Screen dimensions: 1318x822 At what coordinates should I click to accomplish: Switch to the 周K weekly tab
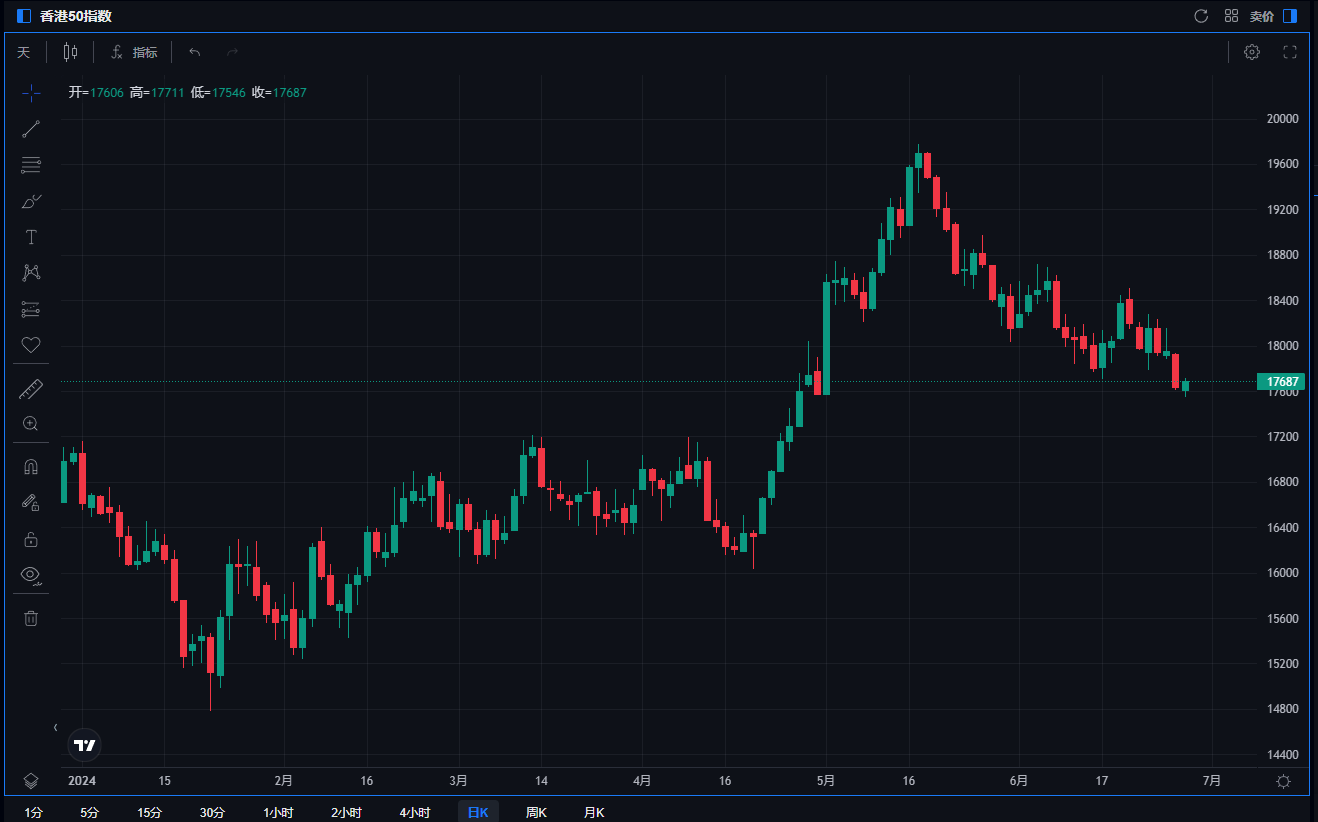(x=537, y=812)
